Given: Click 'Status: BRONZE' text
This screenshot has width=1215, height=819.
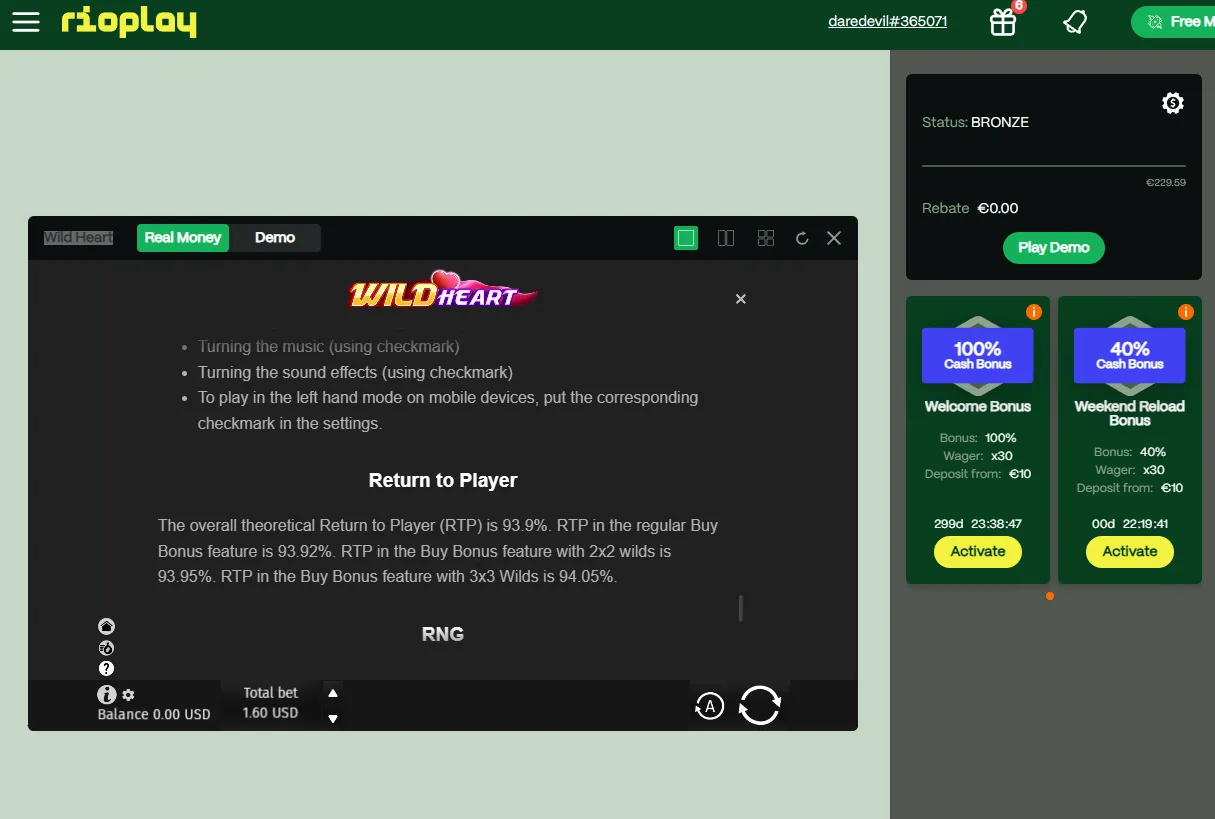Looking at the screenshot, I should [x=975, y=122].
